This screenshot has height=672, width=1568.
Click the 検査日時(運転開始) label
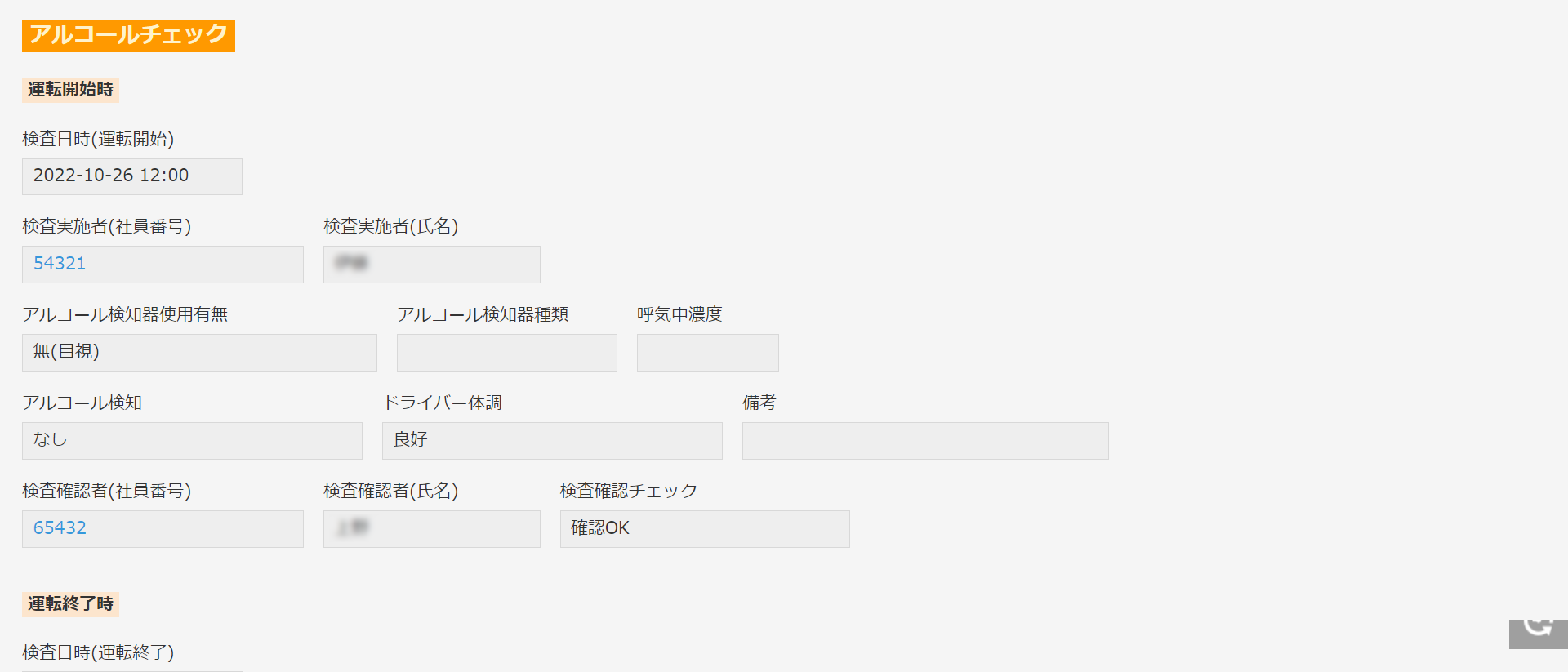point(98,139)
